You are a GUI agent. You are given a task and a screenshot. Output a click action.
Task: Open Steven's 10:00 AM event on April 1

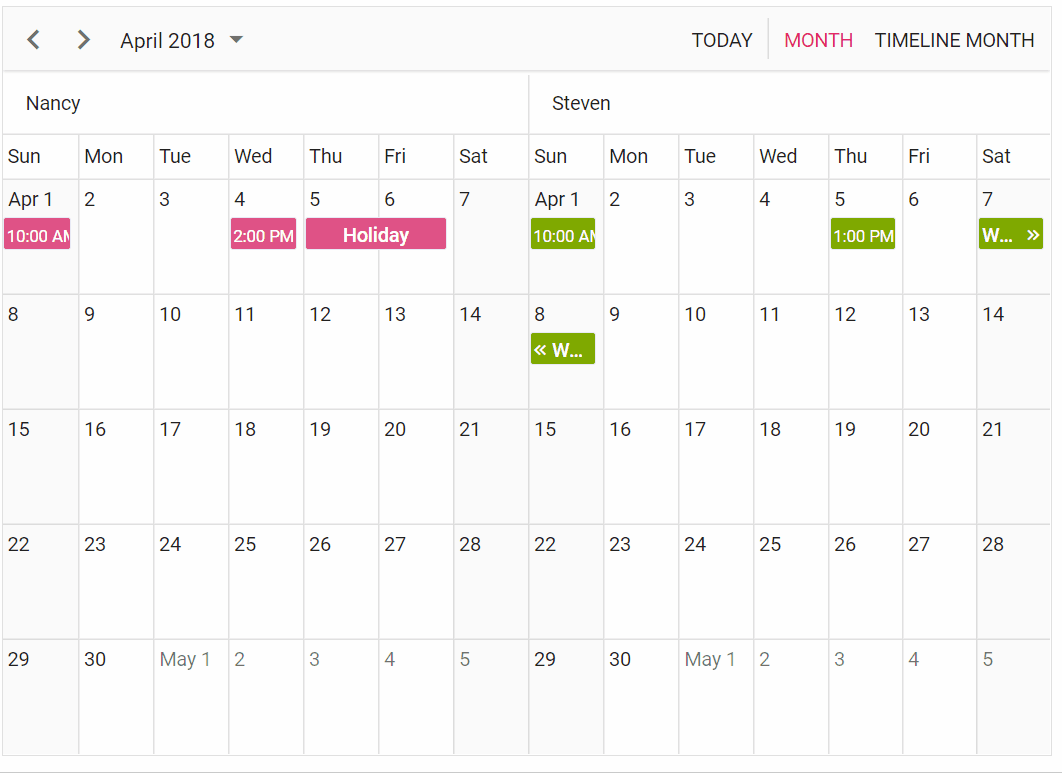point(563,235)
